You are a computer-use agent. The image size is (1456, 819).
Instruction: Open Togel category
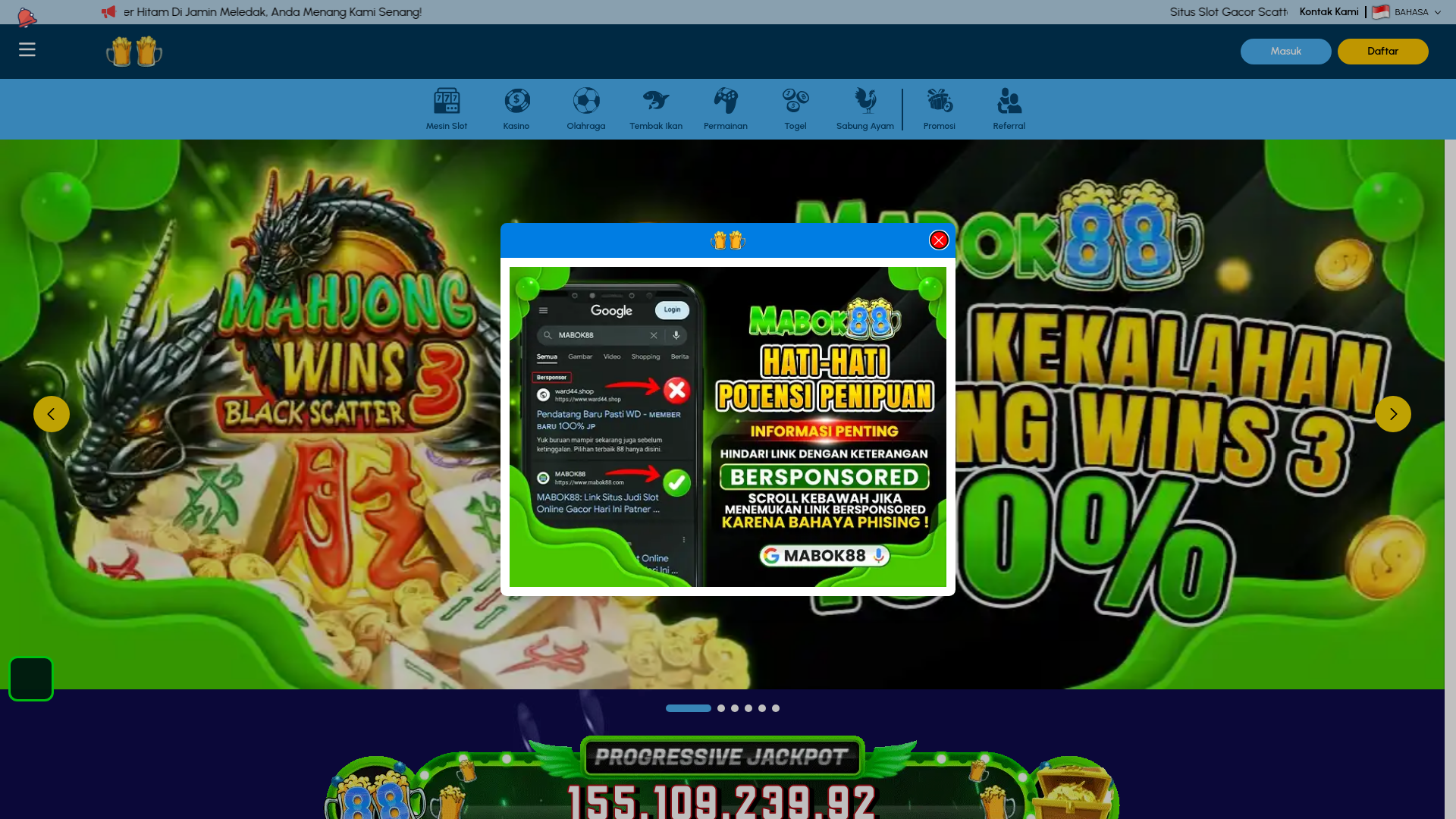tap(795, 109)
